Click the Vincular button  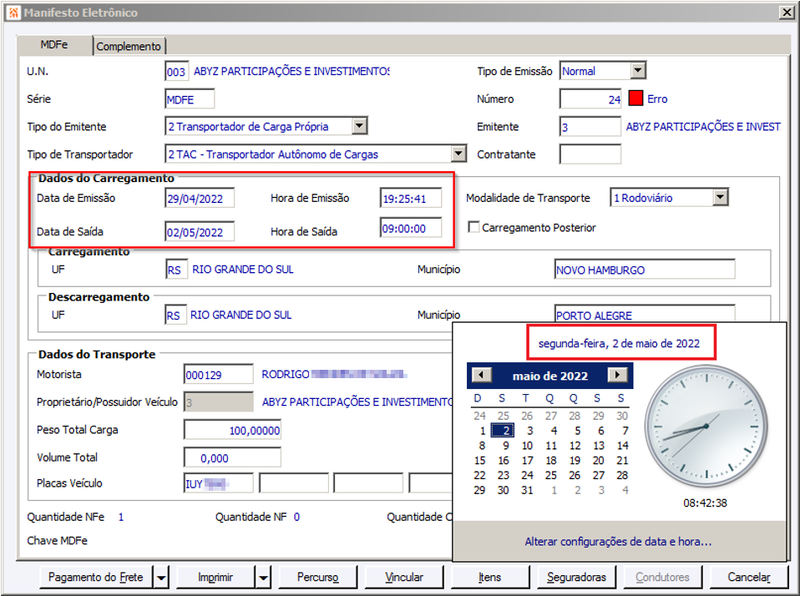point(404,578)
